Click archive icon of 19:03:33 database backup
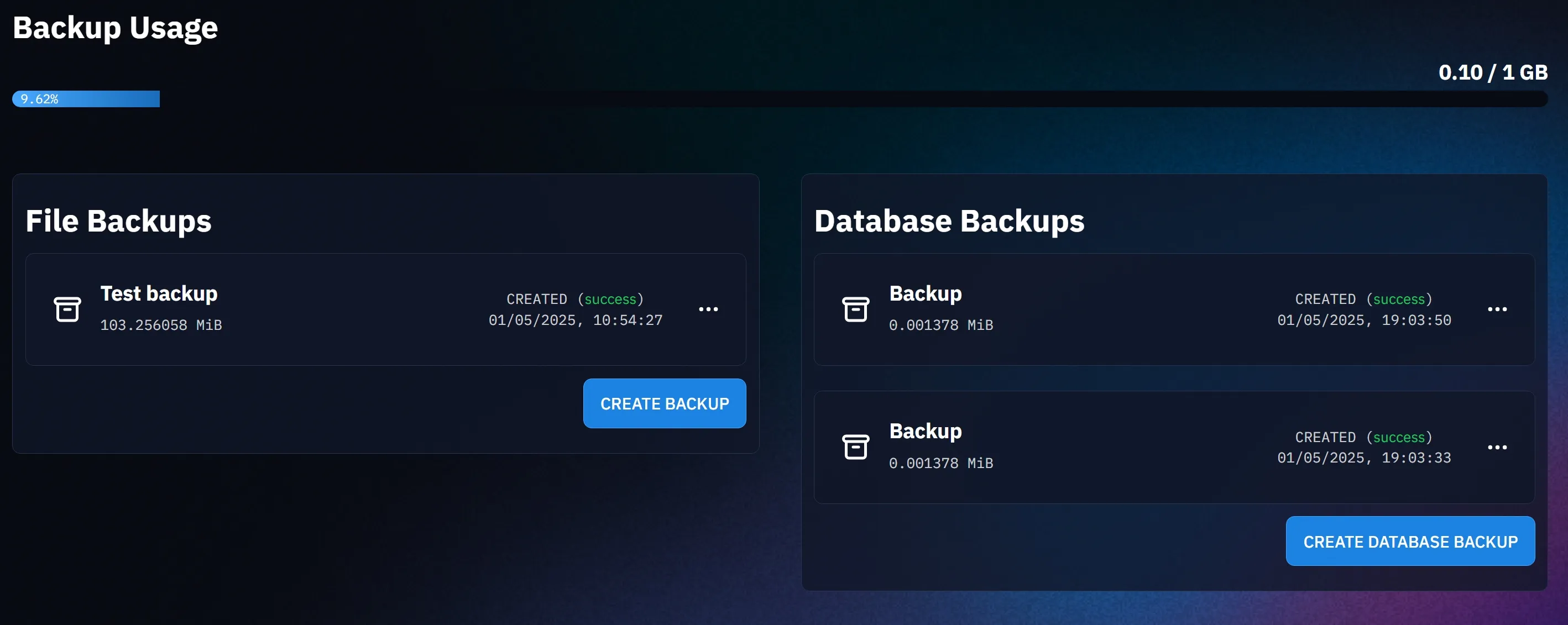Image resolution: width=1568 pixels, height=625 pixels. [x=855, y=447]
